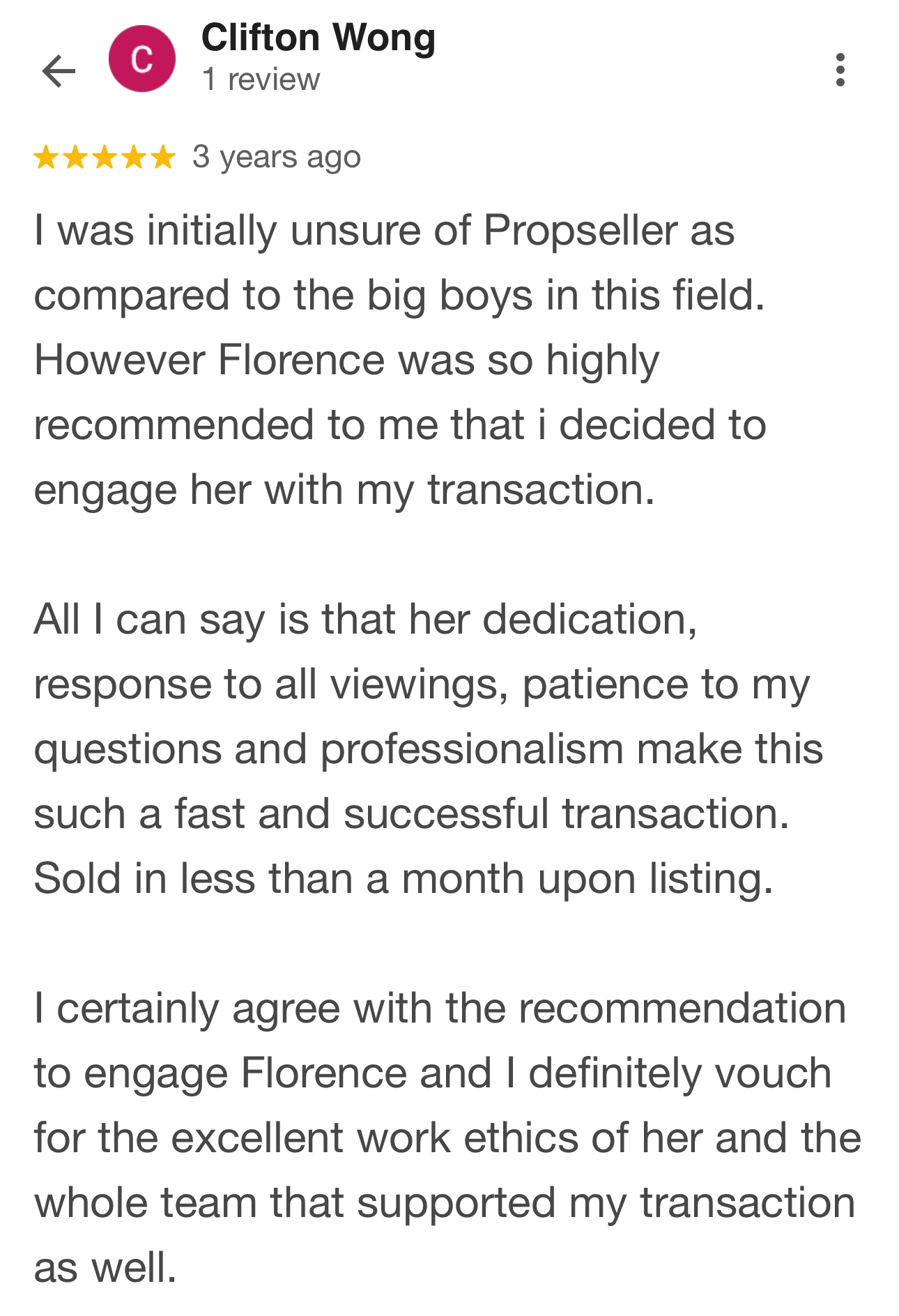The height and width of the screenshot is (1316, 899).
Task: Tap the "However Florence was so highly" line
Action: click(x=346, y=360)
